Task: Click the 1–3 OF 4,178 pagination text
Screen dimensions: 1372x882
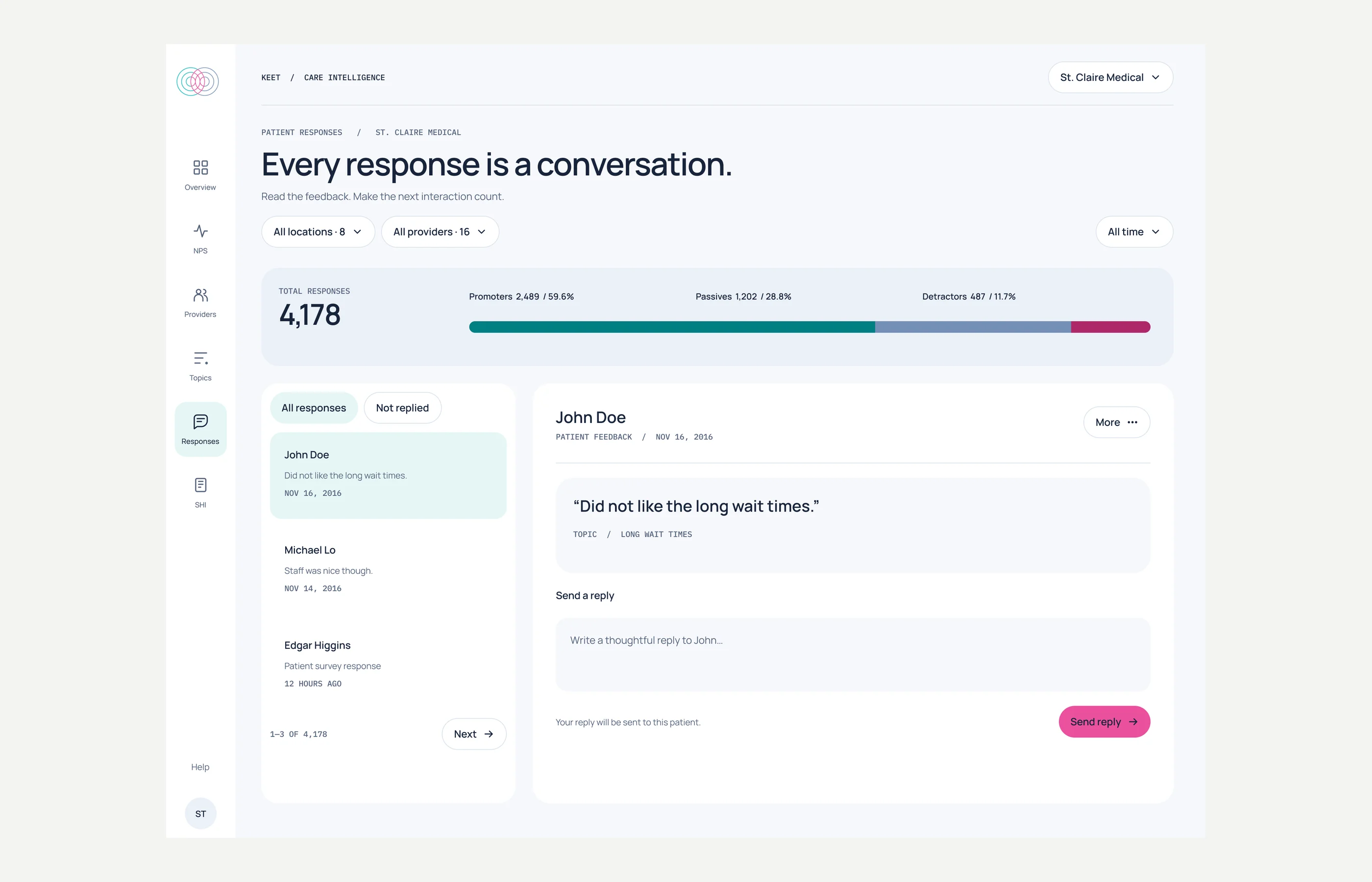Action: (298, 734)
